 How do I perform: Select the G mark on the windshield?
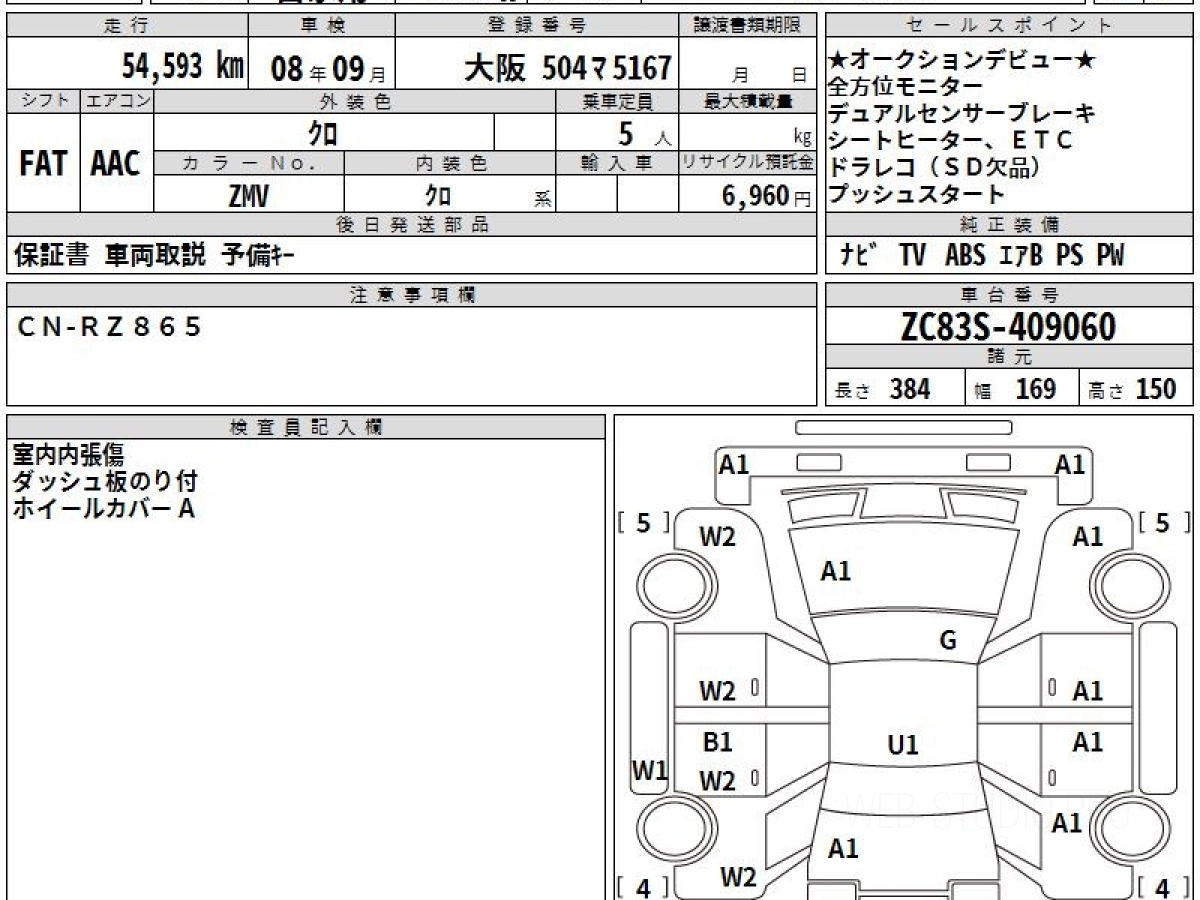(x=948, y=641)
